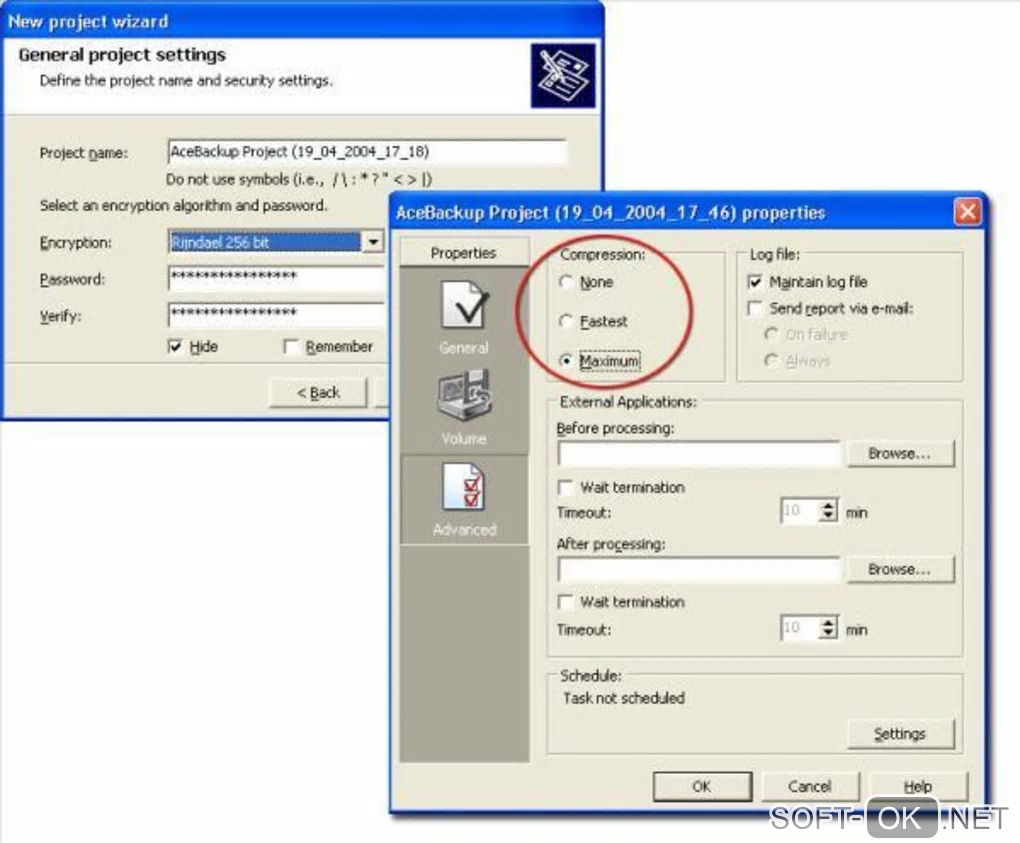This screenshot has height=843, width=1020.
Task: Click the Verify password field
Action: [x=278, y=315]
